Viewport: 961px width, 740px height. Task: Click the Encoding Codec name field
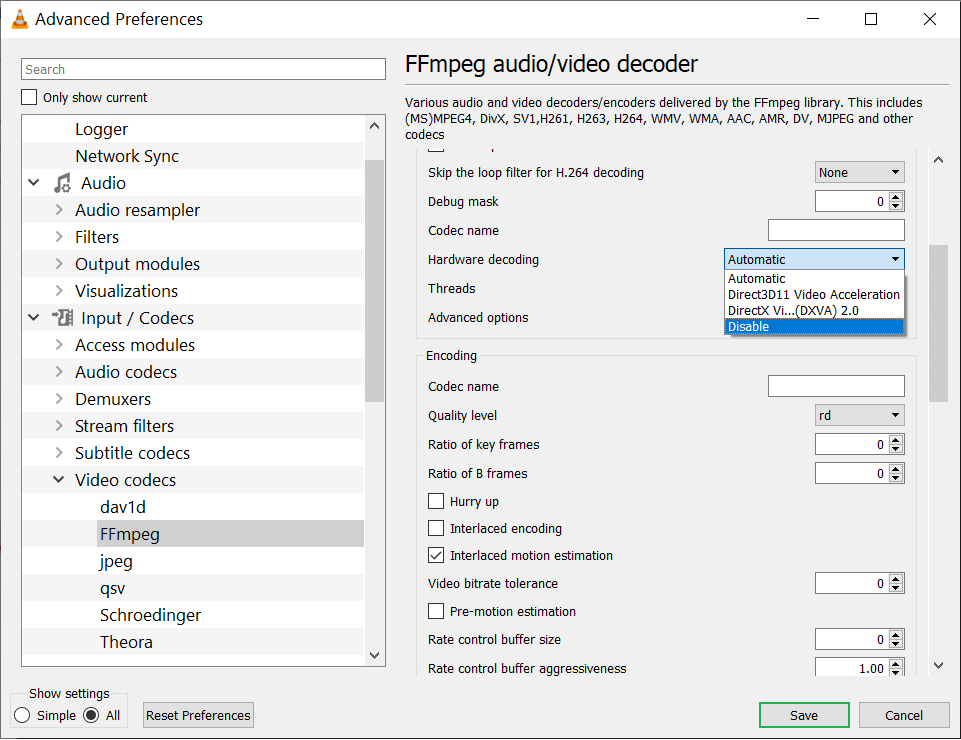tap(836, 386)
